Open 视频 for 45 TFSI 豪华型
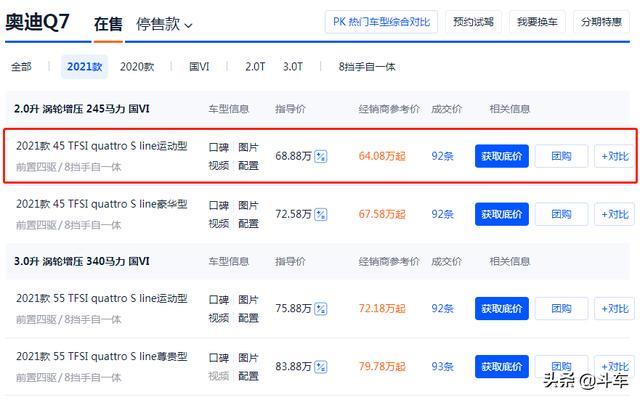640x400 pixels. pyautogui.click(x=219, y=223)
